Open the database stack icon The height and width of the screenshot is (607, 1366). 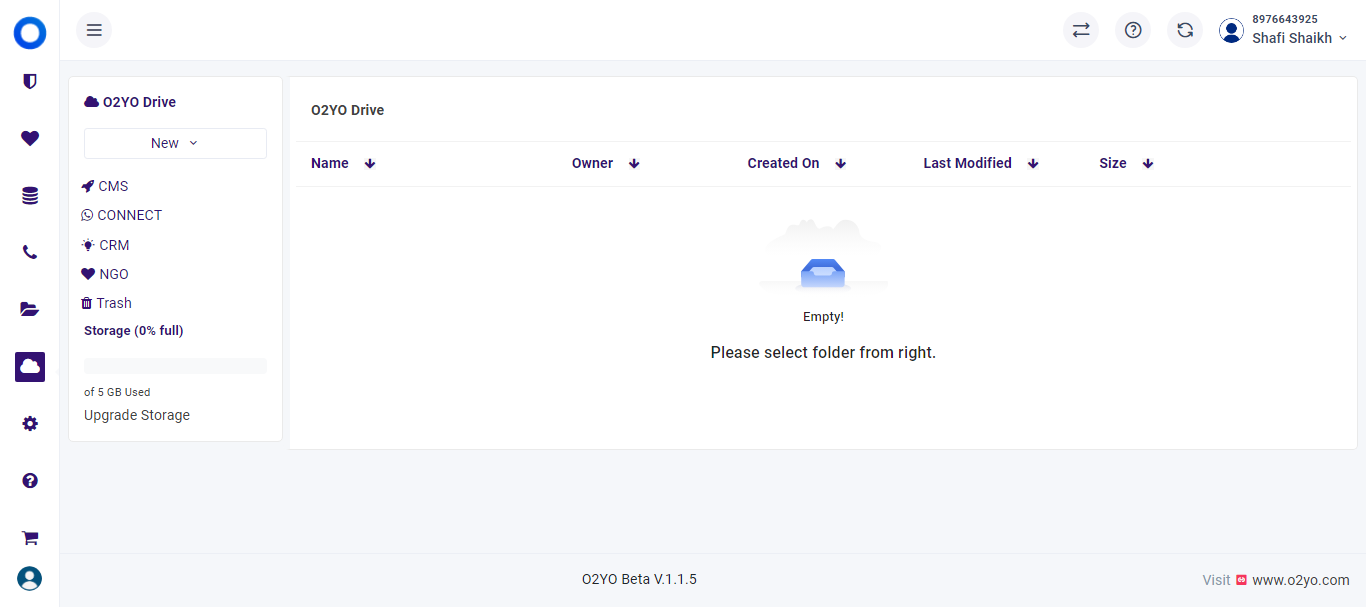click(30, 196)
